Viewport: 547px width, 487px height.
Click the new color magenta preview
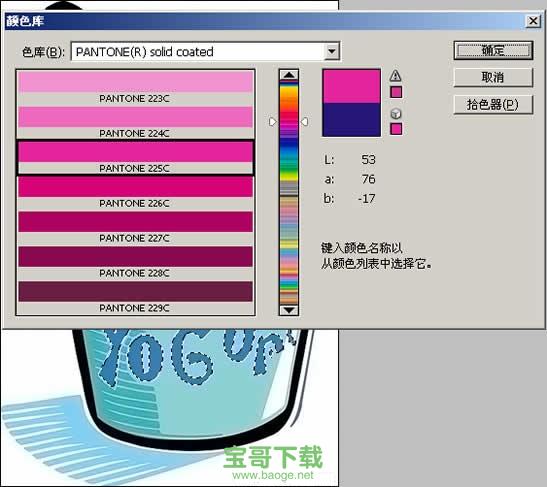[x=351, y=86]
